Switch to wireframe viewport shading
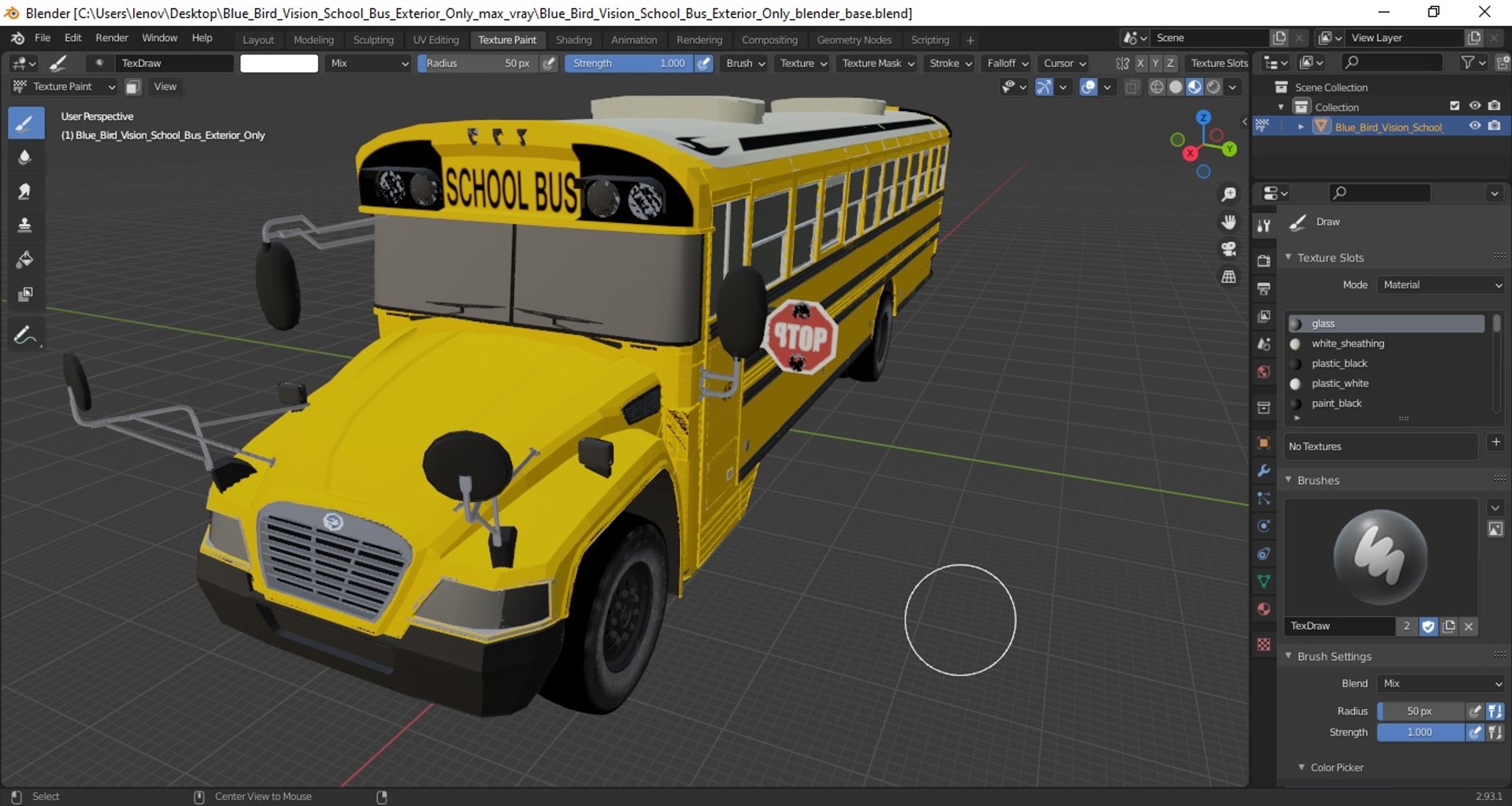 [1157, 87]
